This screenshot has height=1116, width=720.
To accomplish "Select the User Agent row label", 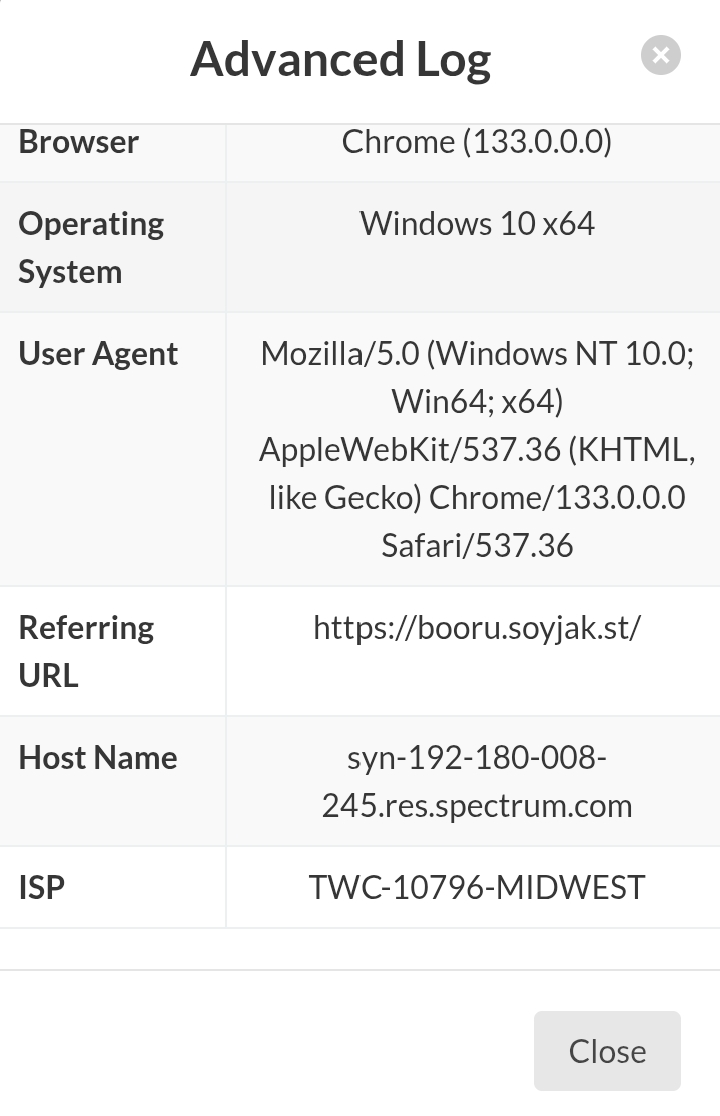I will click(x=98, y=354).
